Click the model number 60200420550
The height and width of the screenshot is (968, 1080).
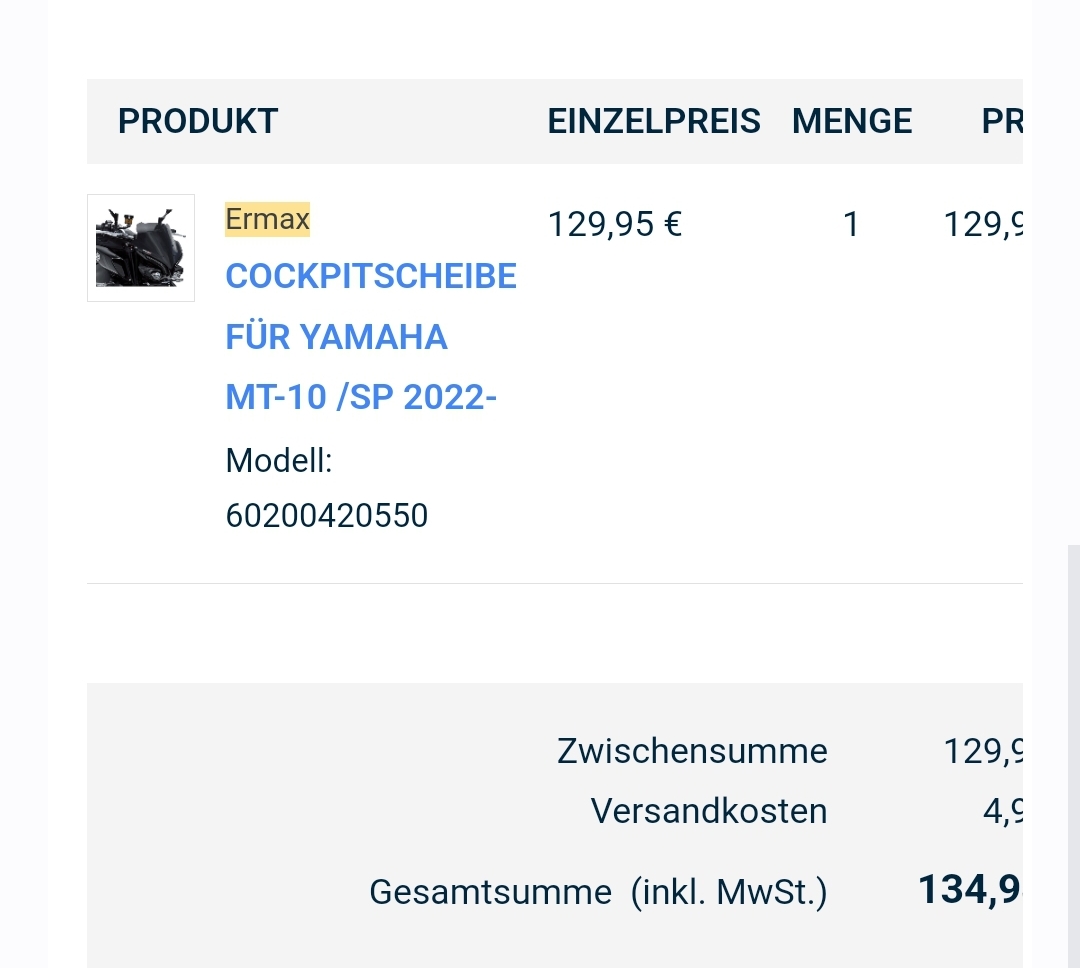pyautogui.click(x=327, y=516)
